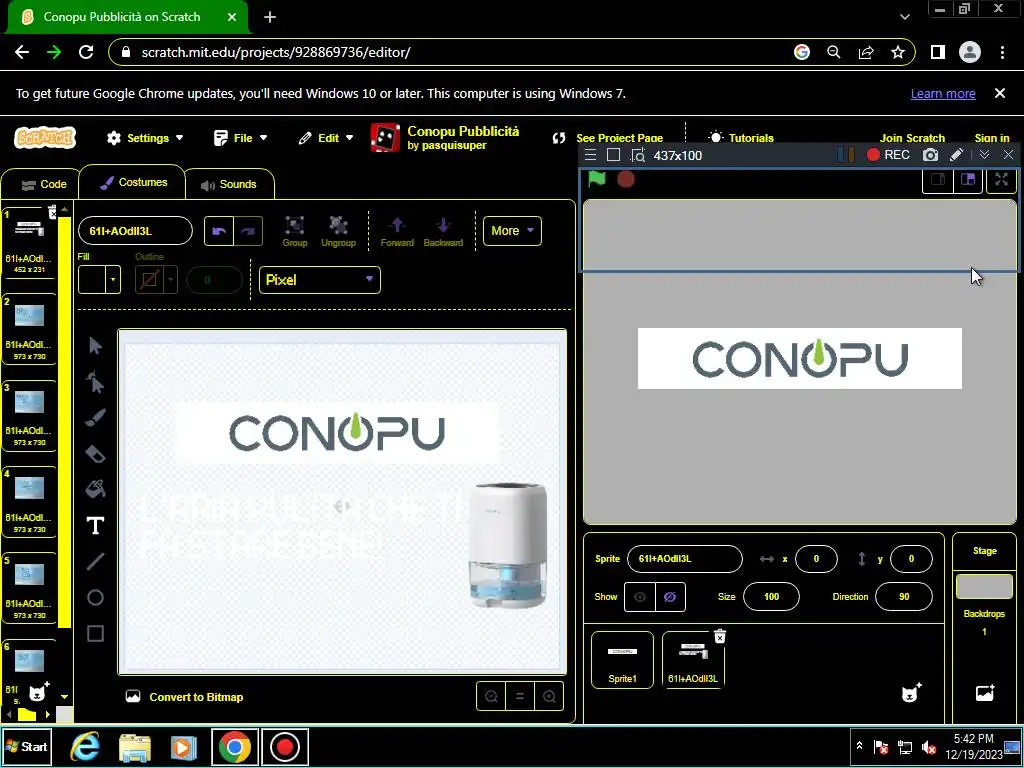This screenshot has height=768, width=1024.
Task: Switch to the Costumes tab
Action: (133, 182)
